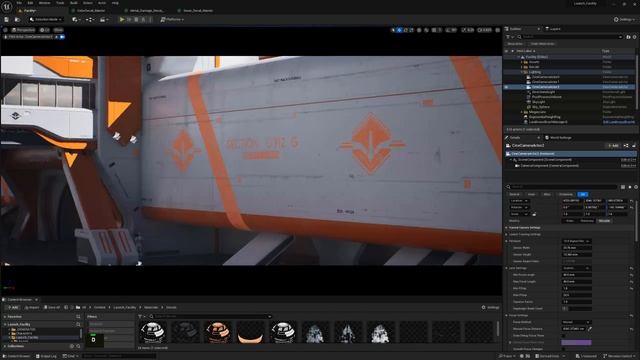The image size is (640, 360).
Task: Collapse the Lighting folder in the Outliner
Action: tap(522, 72)
